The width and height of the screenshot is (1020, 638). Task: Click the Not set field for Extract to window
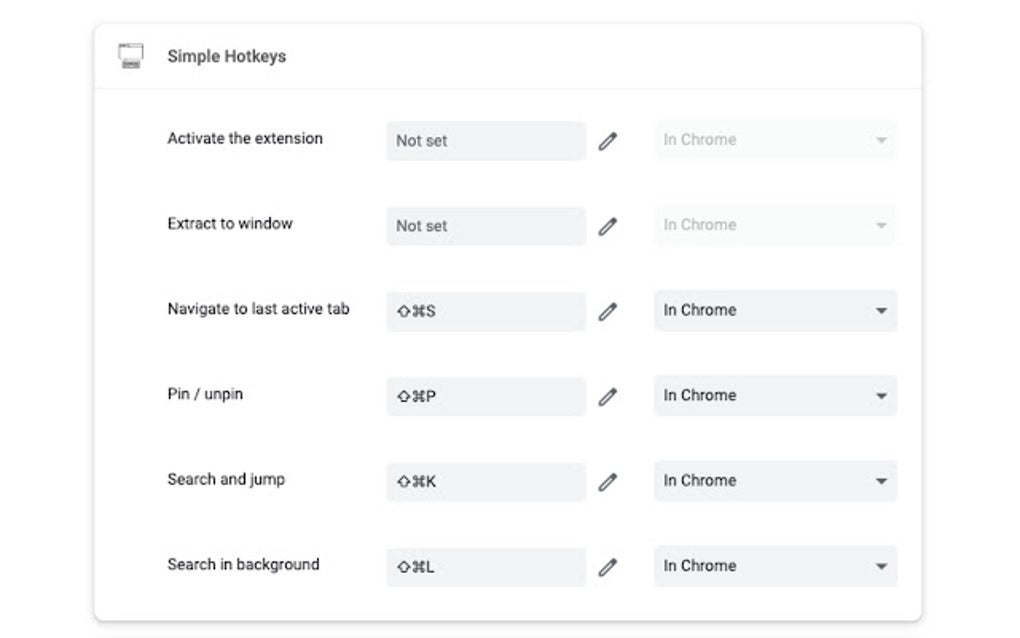coord(486,226)
